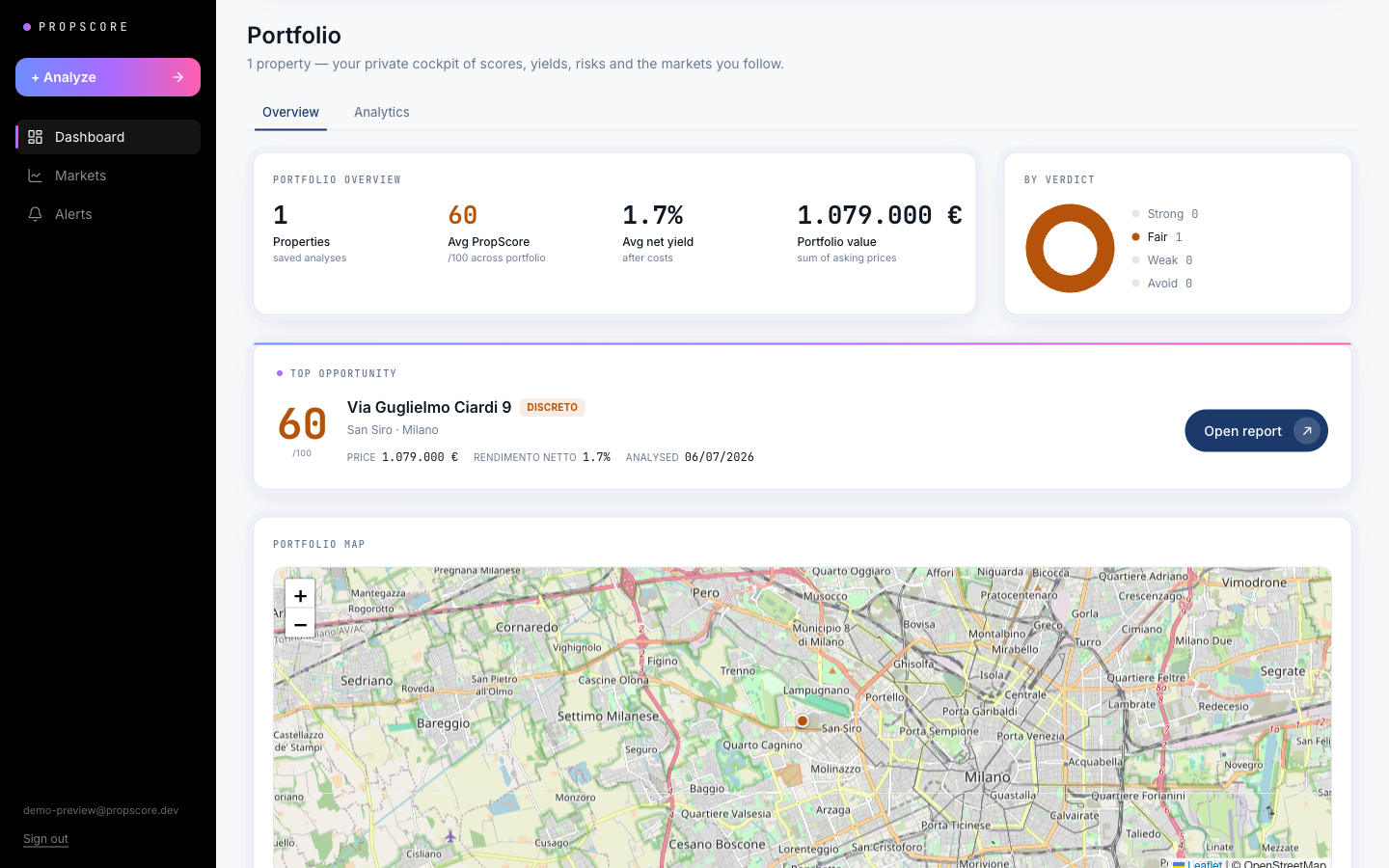
Task: Click the Avoid verdict legend dot
Action: click(x=1135, y=284)
